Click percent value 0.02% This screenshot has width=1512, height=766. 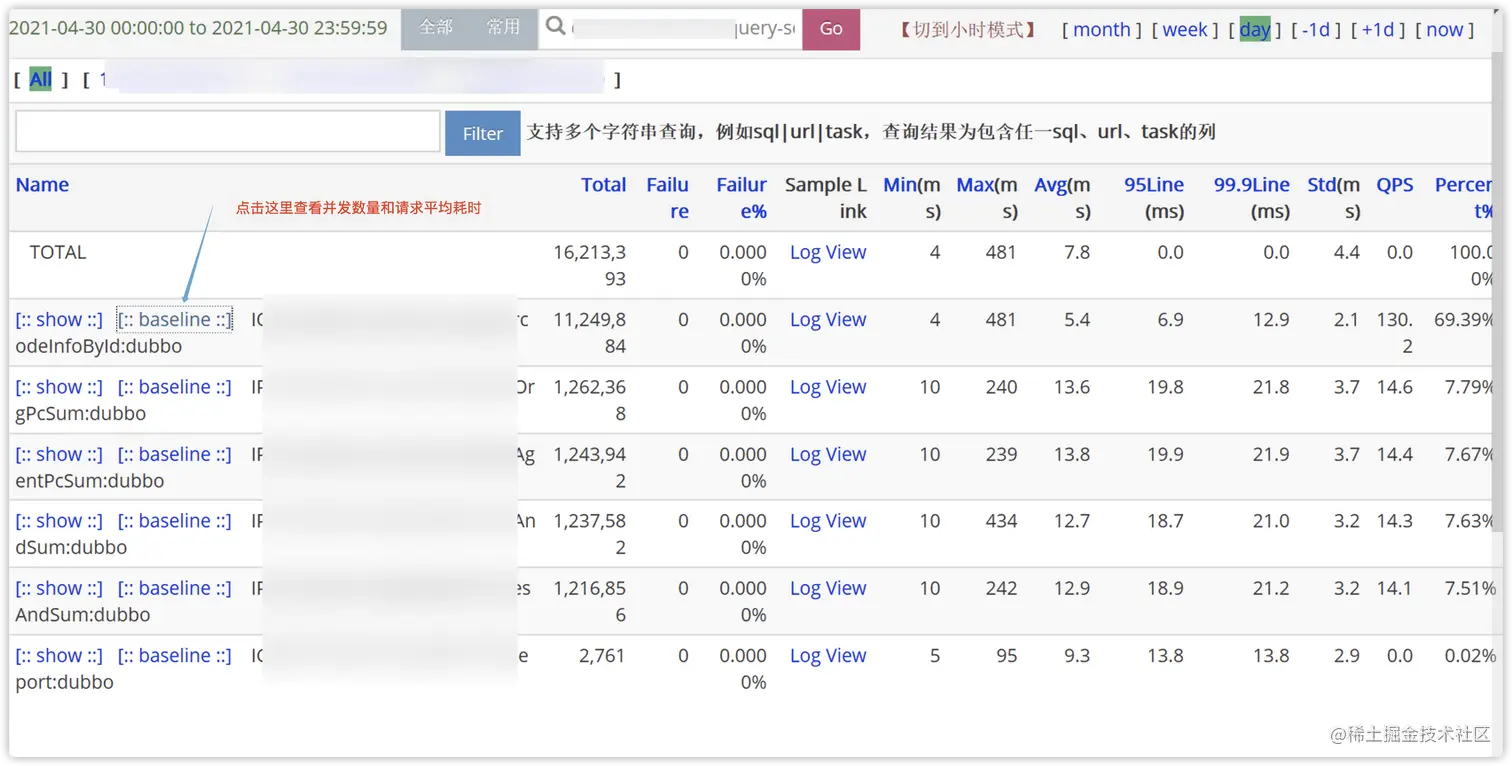[1470, 656]
